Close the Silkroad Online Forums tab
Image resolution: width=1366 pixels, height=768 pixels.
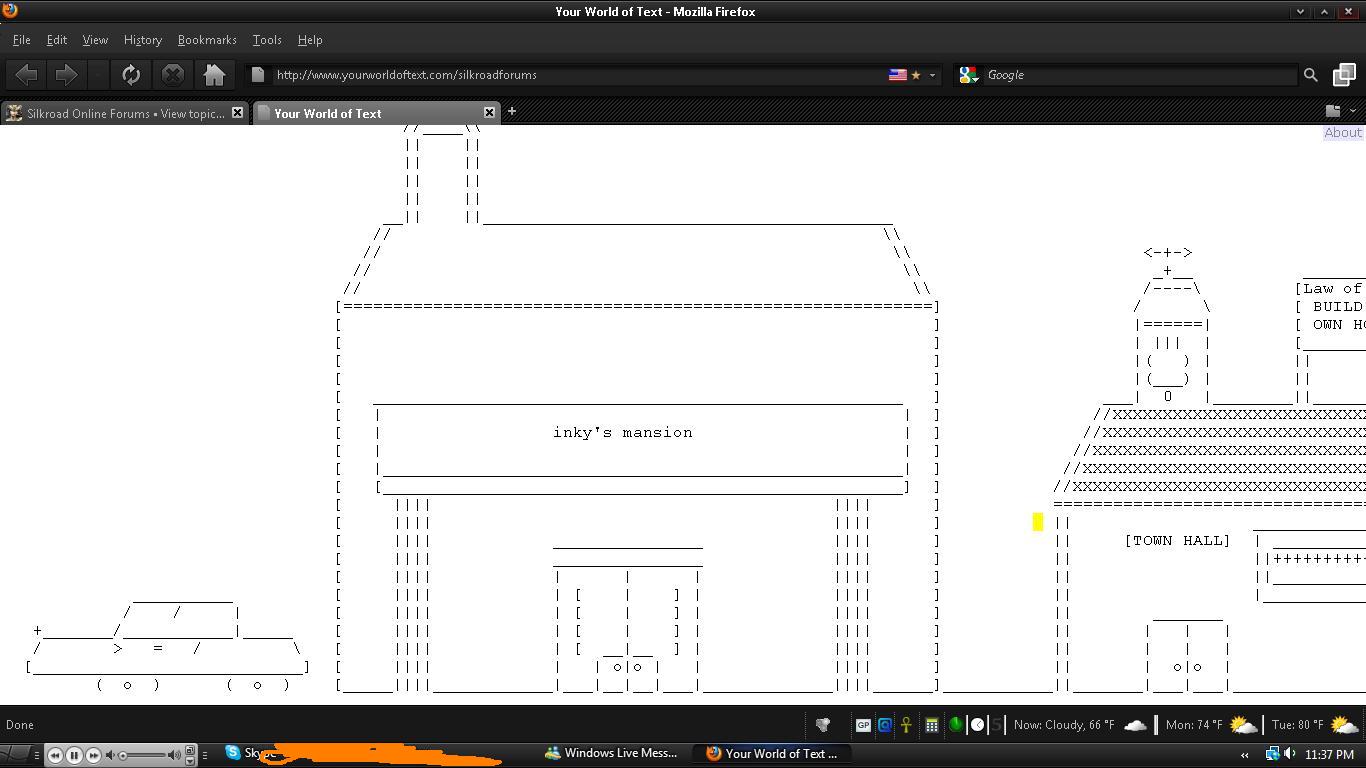[x=237, y=113]
